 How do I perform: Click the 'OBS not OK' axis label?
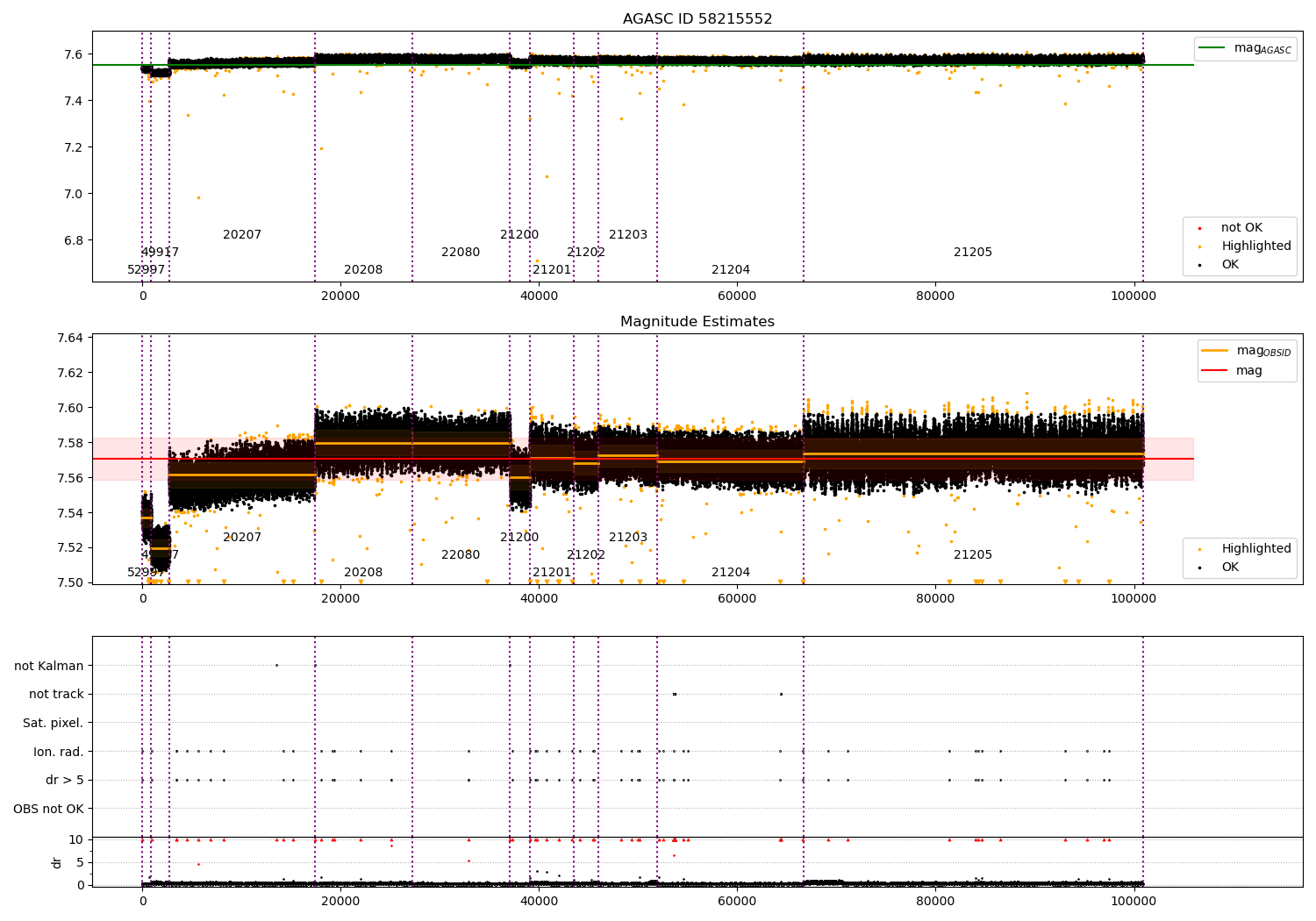[x=49, y=809]
